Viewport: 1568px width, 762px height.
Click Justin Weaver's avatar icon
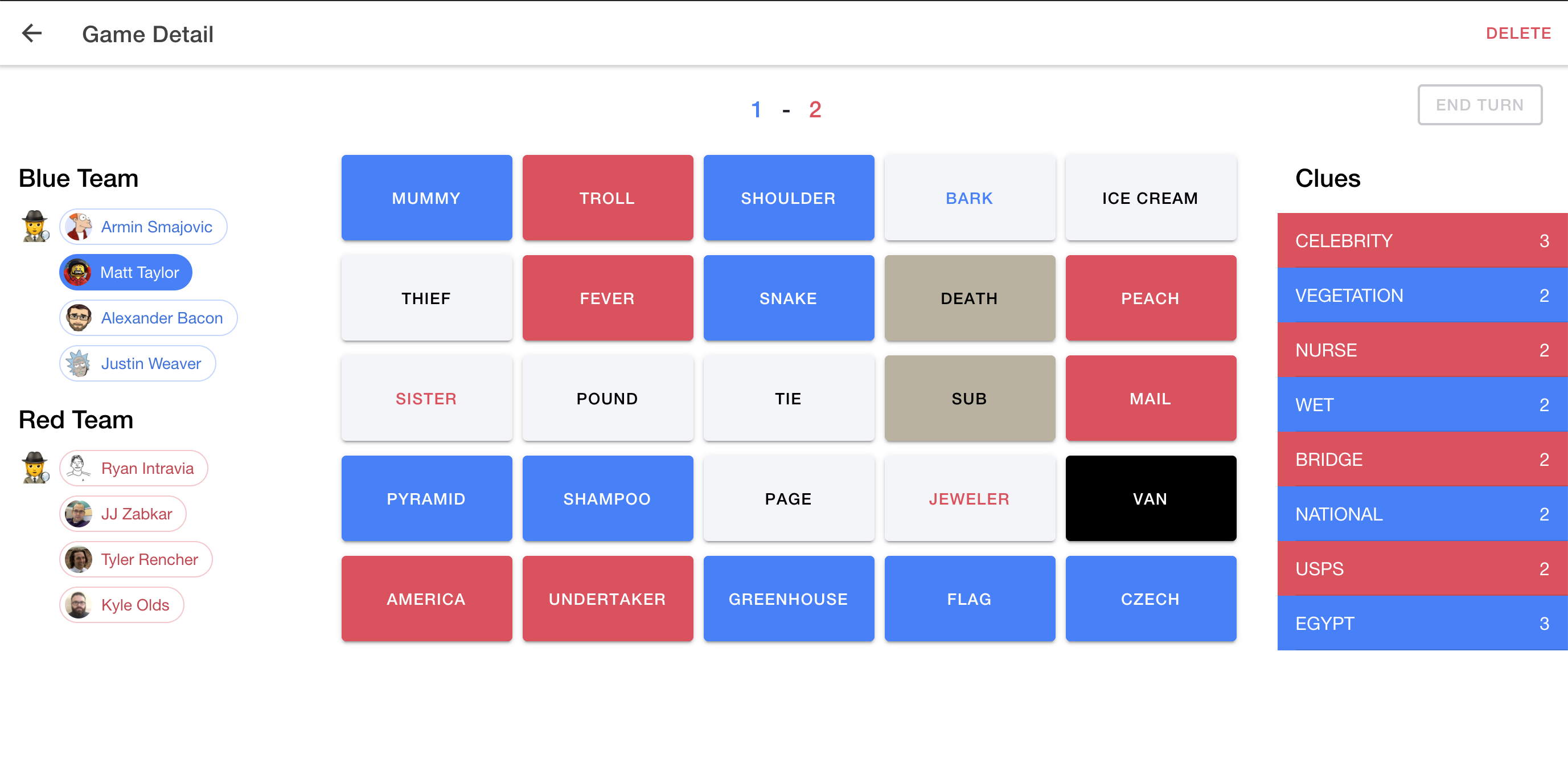(x=79, y=364)
